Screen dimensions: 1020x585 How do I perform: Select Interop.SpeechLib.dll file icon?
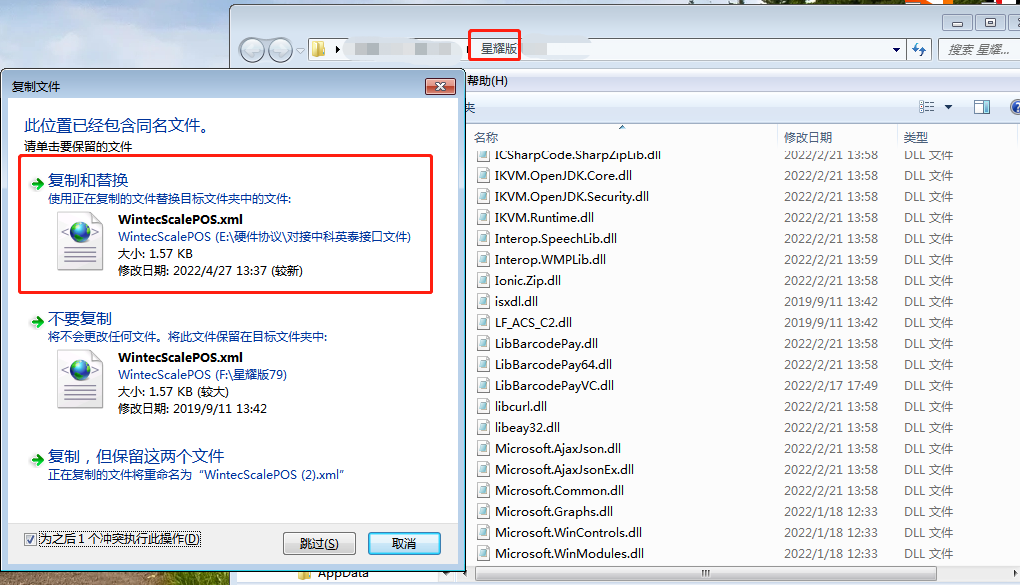483,239
